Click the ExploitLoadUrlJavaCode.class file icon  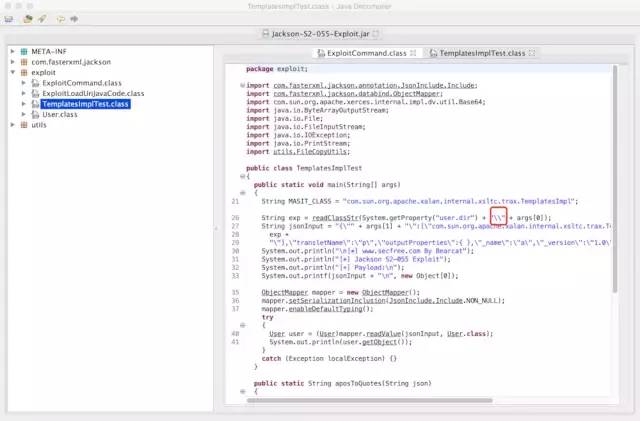[x=36, y=94]
